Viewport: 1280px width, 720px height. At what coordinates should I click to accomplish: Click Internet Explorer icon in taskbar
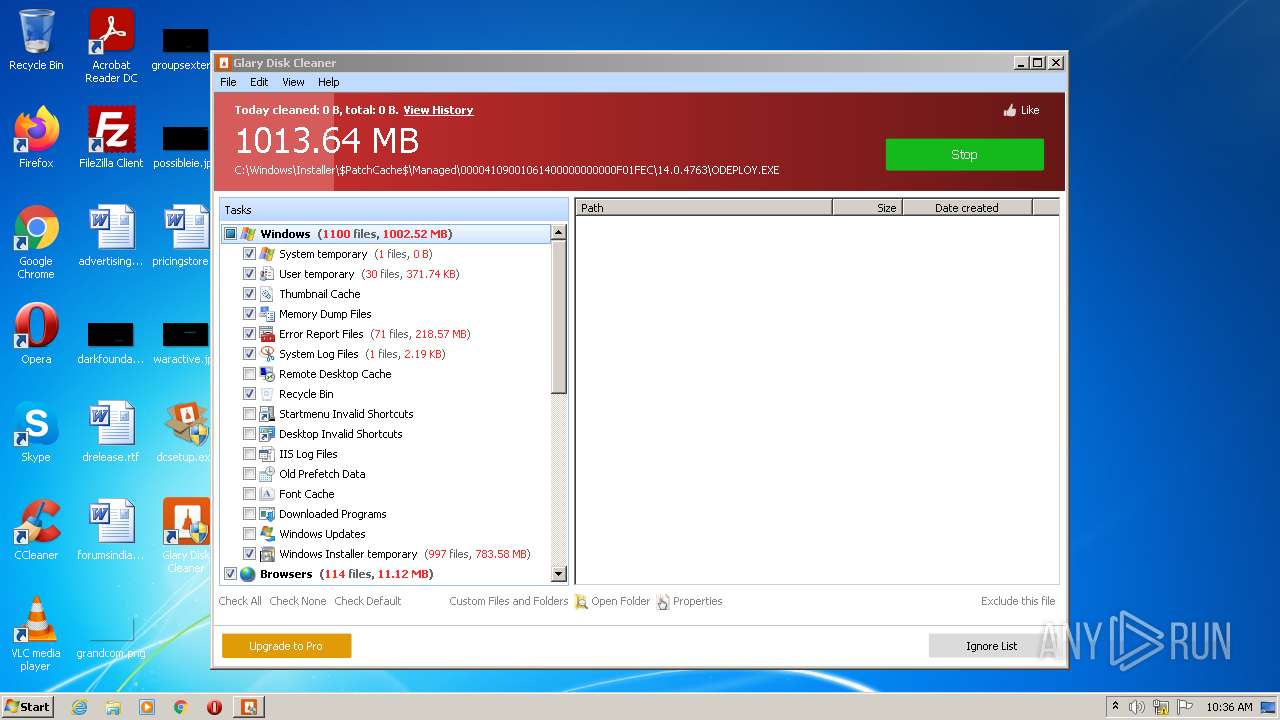79,707
